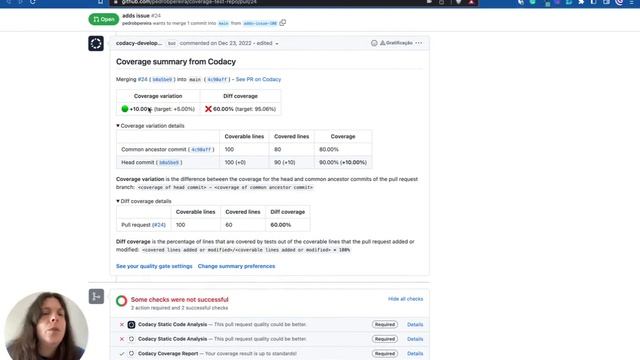The image size is (640, 360).
Task: Open See PR on Codacy link
Action: coord(258,79)
